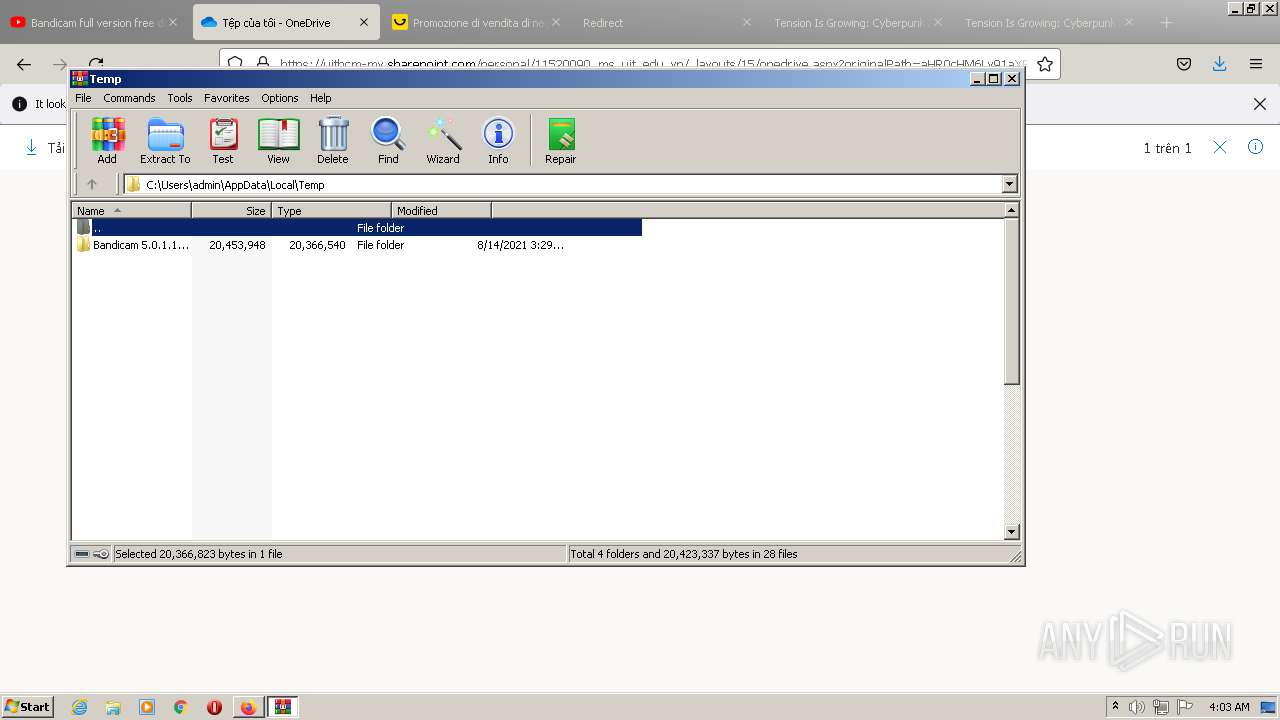This screenshot has height=720, width=1280.
Task: Select the Bandicam 5.0.1.1 folder row
Action: tap(357, 245)
